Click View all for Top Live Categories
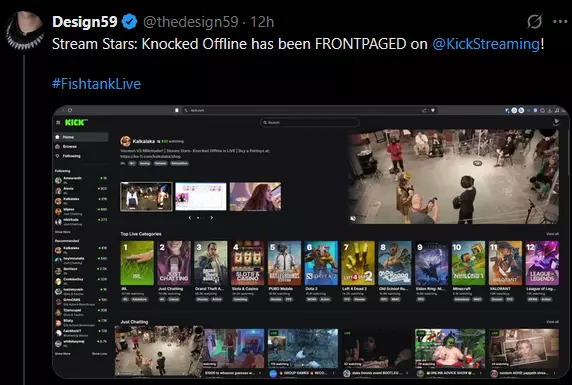This screenshot has width=572, height=385. click(x=552, y=234)
